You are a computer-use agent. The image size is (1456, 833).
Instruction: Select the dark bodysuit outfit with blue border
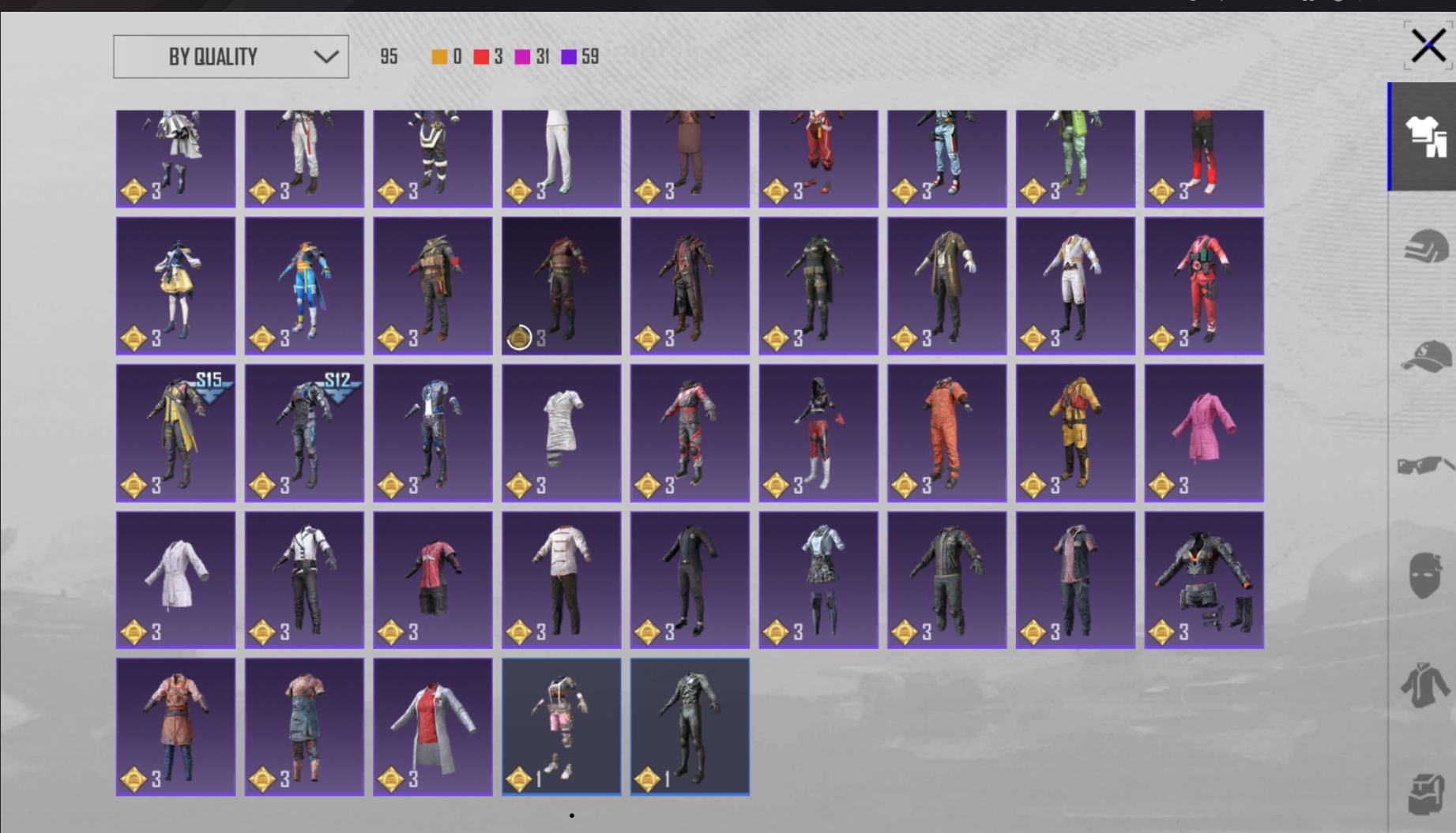click(690, 727)
